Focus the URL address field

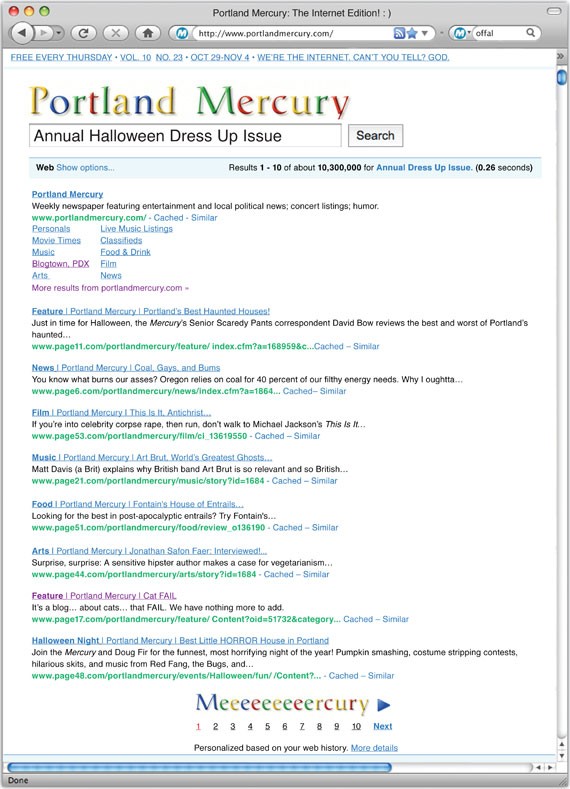tap(292, 33)
